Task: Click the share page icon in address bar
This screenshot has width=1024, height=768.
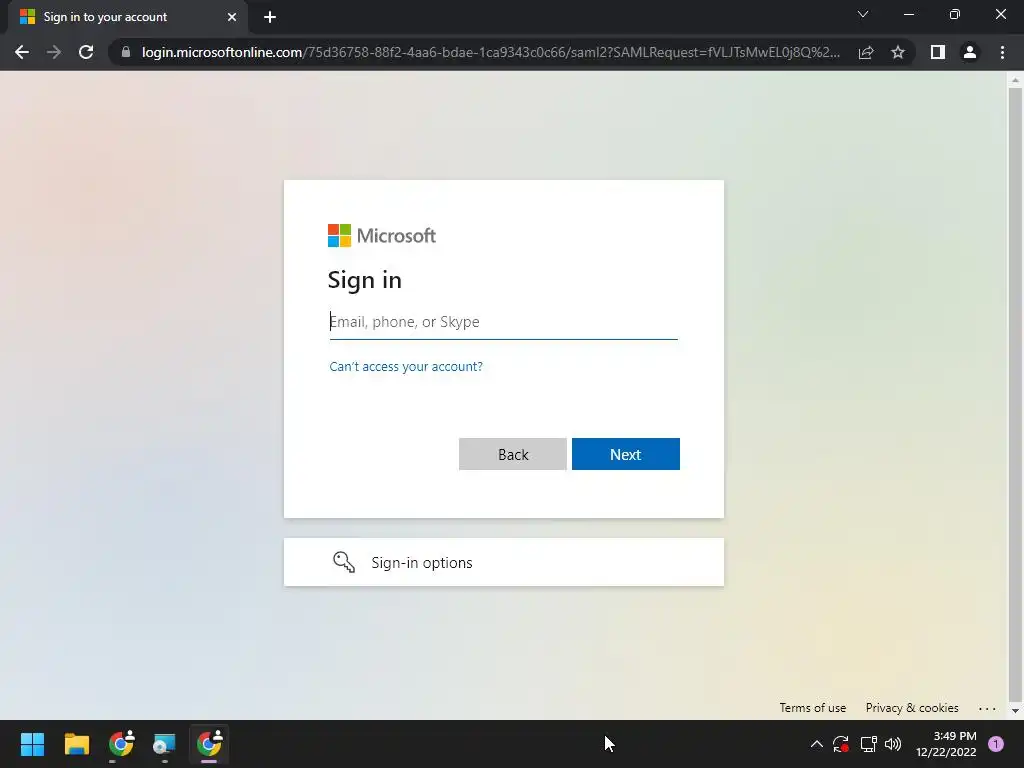Action: pyautogui.click(x=866, y=52)
